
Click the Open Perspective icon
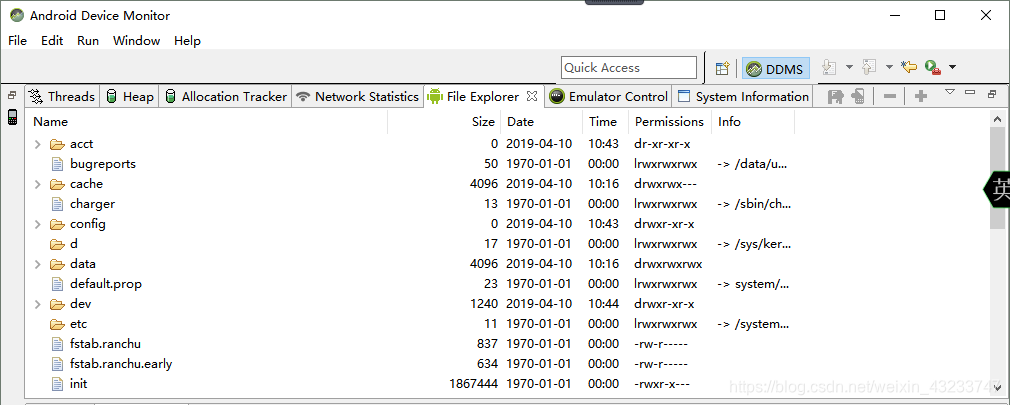(722, 68)
